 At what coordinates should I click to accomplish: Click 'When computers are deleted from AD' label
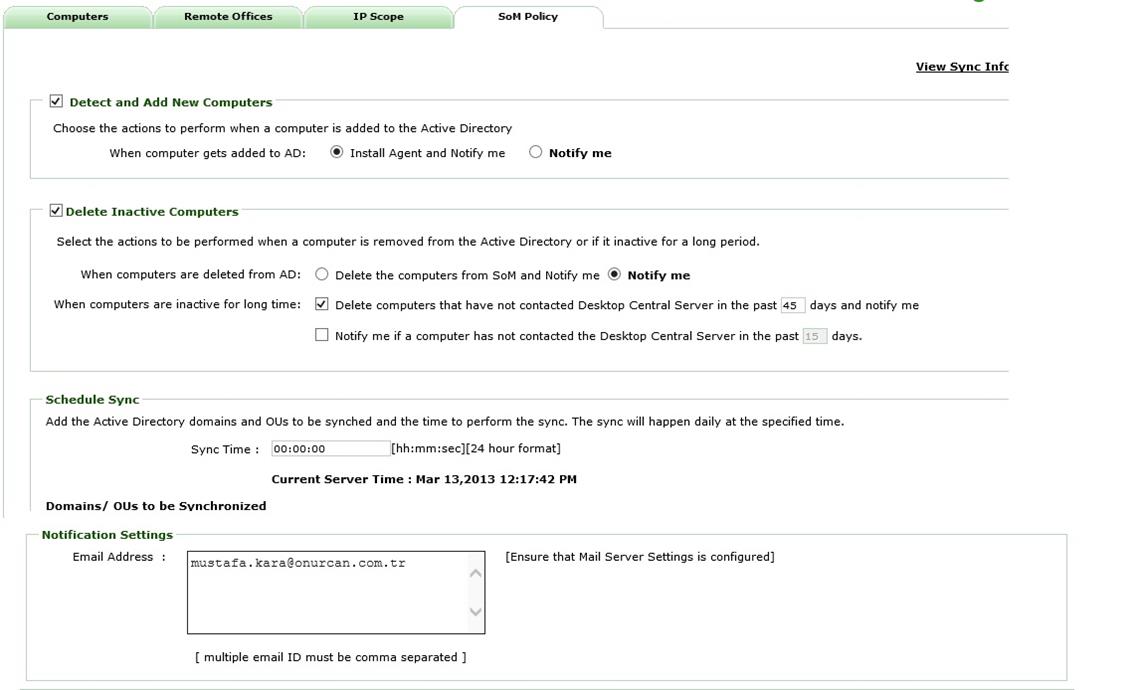[x=190, y=274]
